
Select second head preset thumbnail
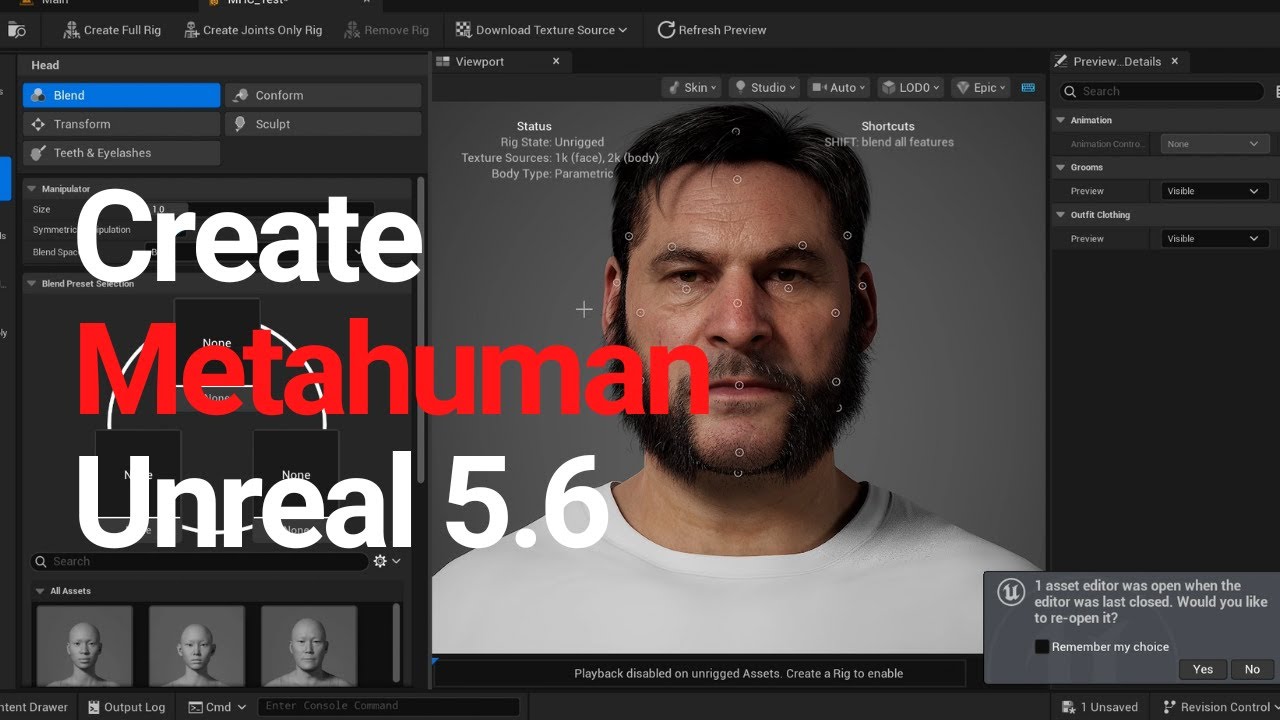pos(197,645)
